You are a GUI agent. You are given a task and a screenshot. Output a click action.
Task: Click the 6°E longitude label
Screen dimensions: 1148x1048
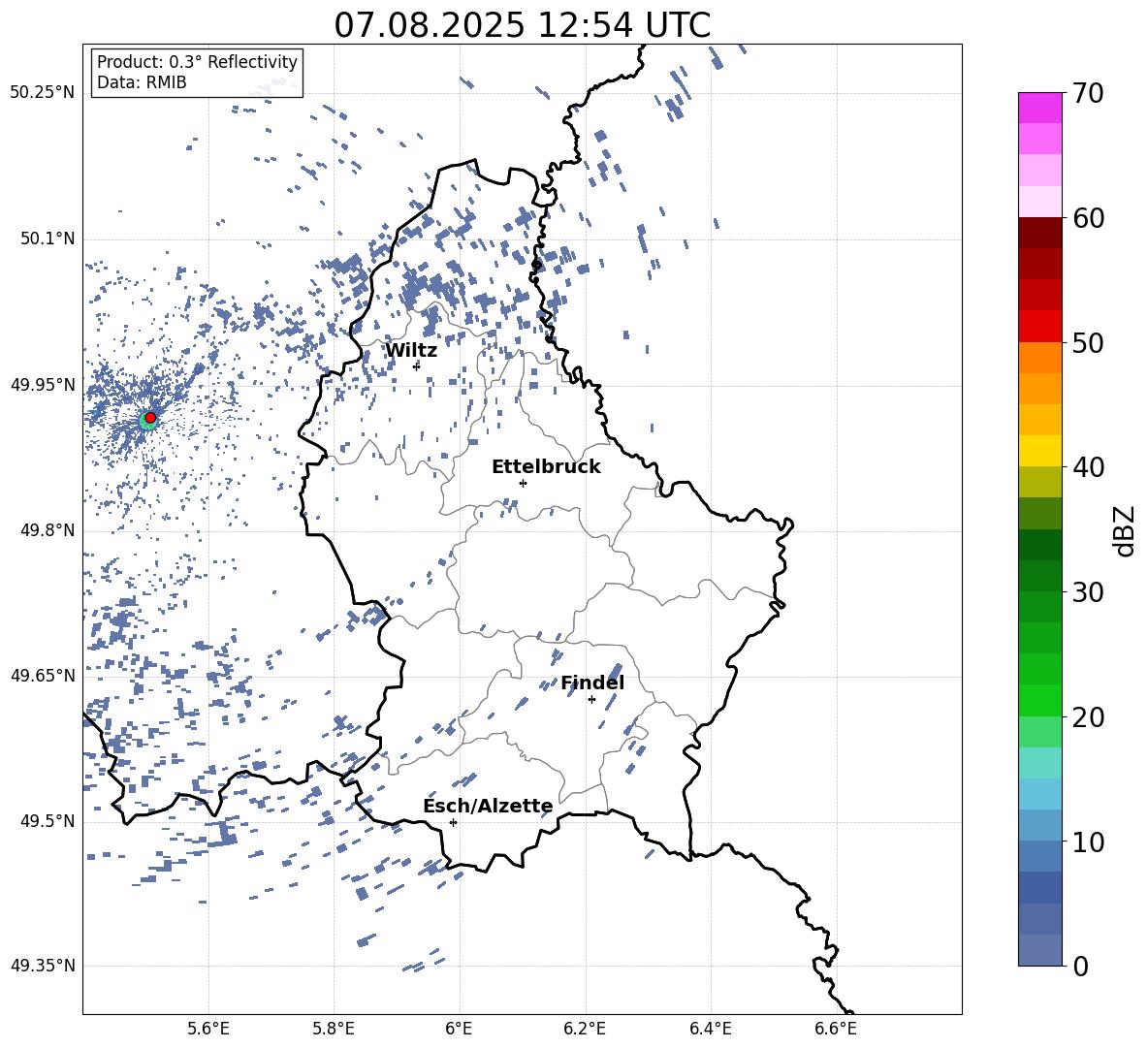click(459, 1029)
